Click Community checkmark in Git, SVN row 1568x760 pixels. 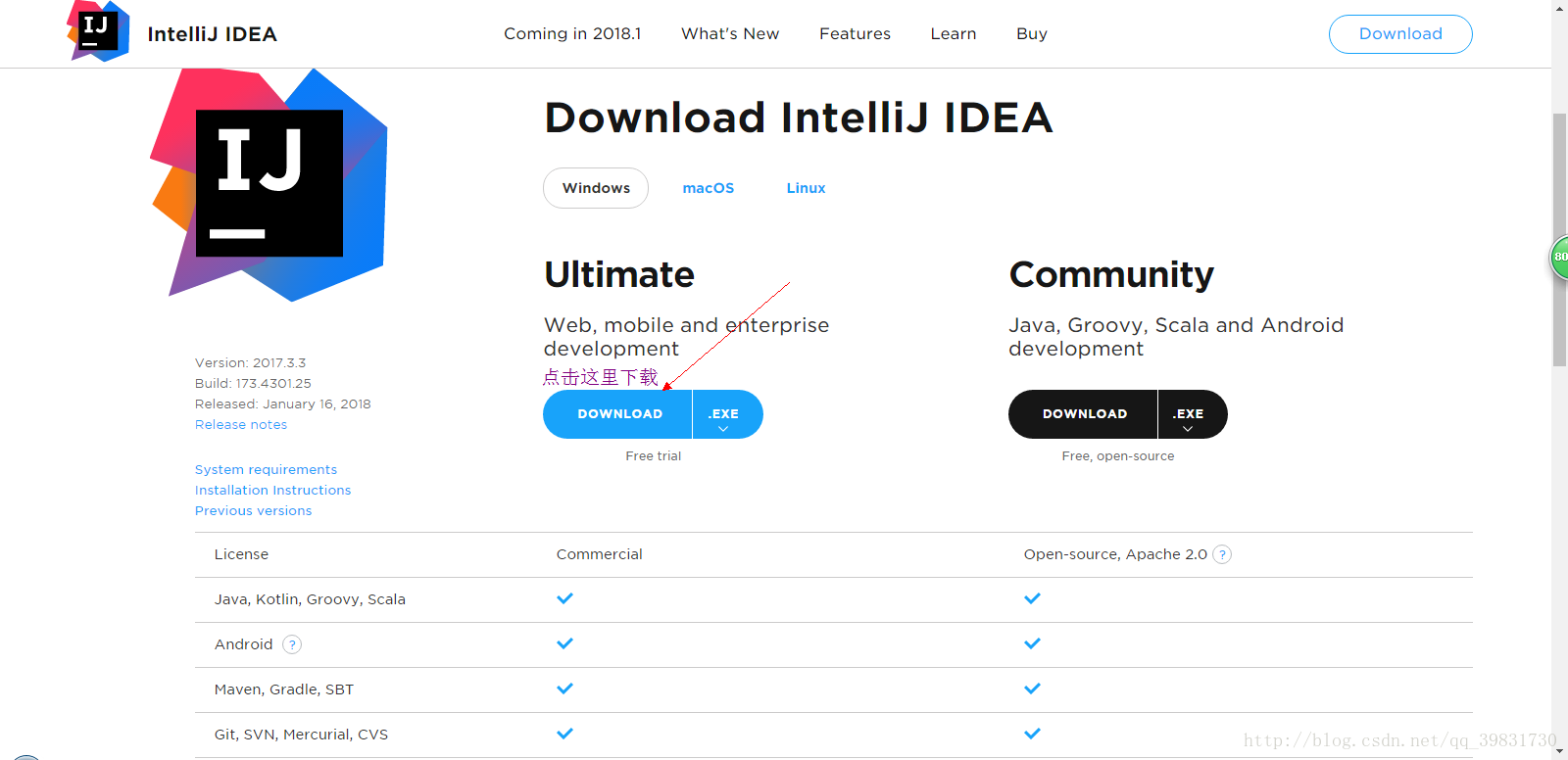point(1032,734)
